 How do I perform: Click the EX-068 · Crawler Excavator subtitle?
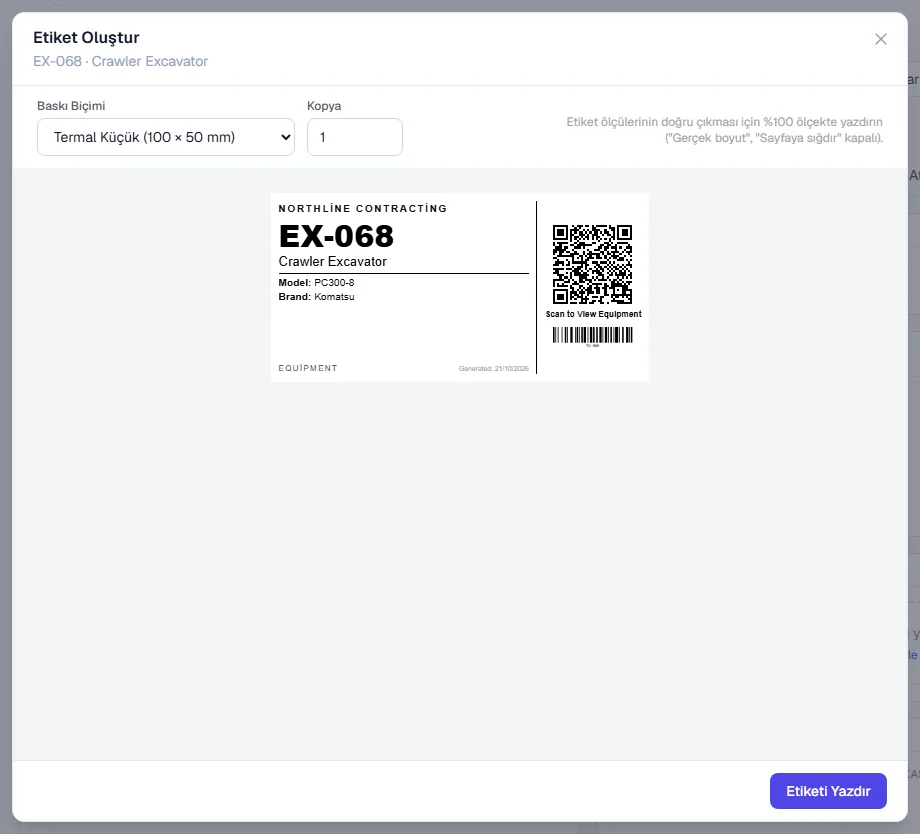pyautogui.click(x=120, y=61)
